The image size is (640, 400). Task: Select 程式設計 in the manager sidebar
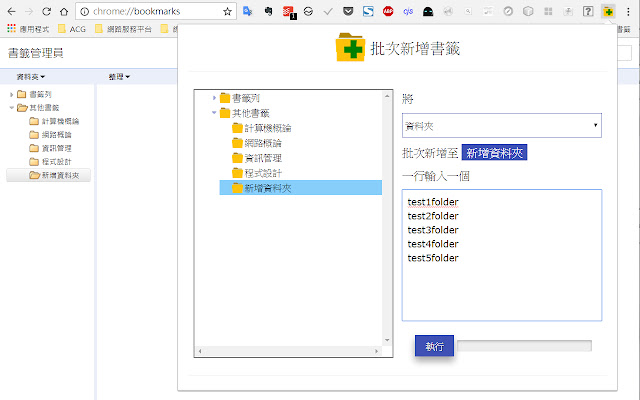coord(51,162)
